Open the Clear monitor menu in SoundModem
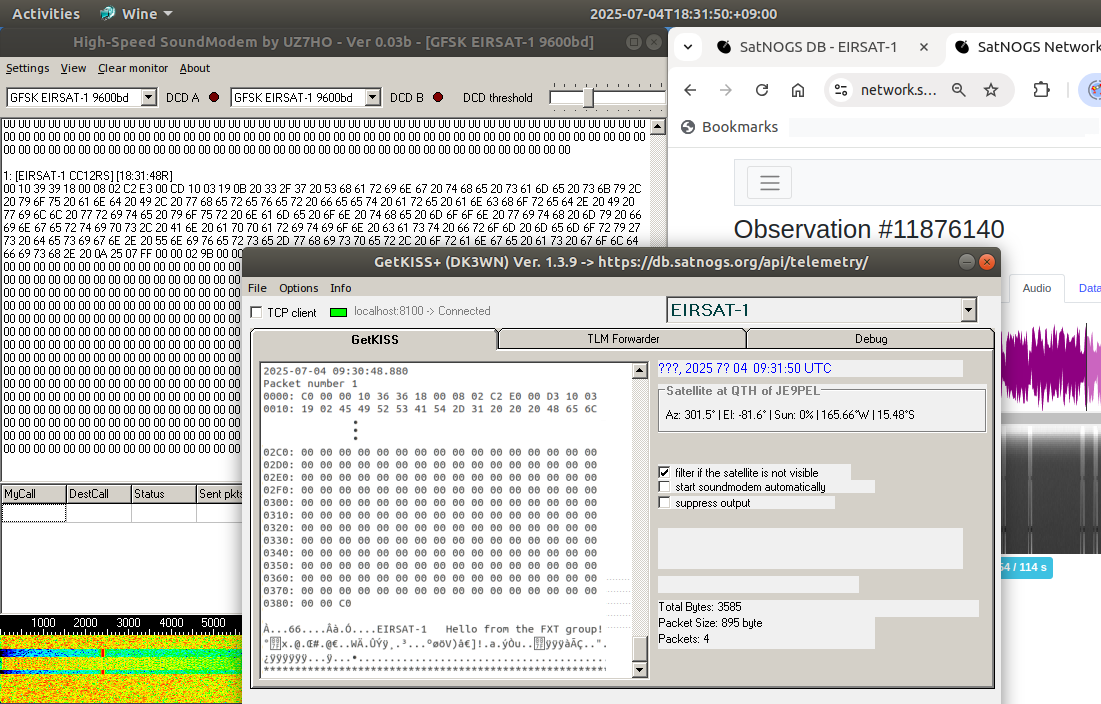 tap(132, 68)
